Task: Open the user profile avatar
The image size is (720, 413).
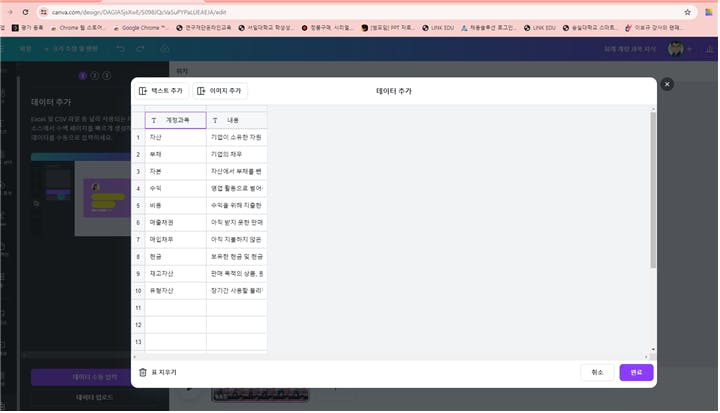Action: pos(675,48)
